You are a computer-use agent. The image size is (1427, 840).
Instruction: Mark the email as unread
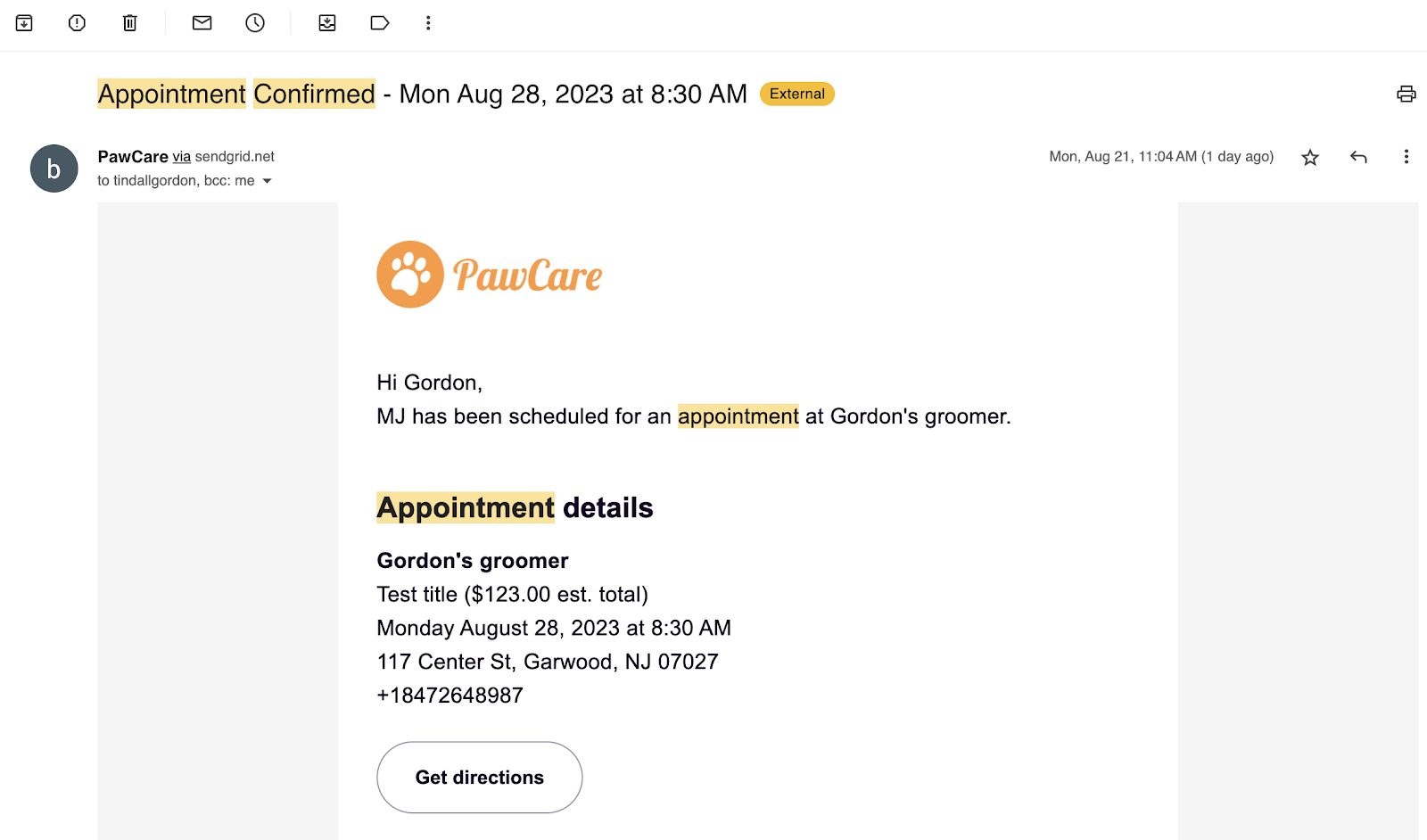click(x=202, y=23)
